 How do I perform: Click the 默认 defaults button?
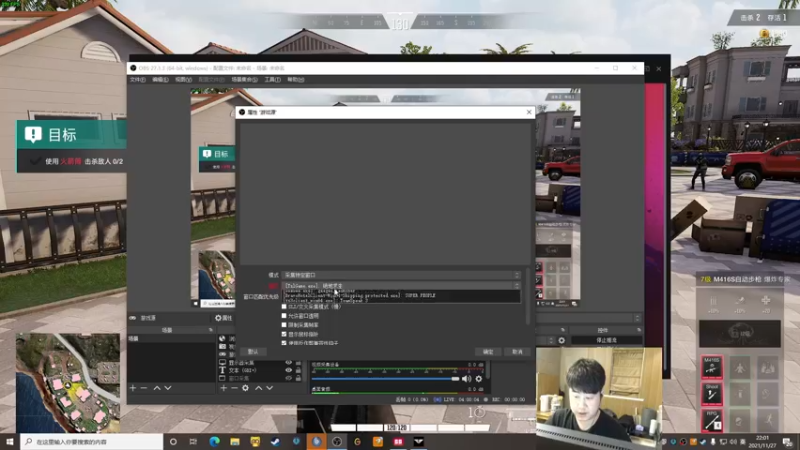coord(253,352)
